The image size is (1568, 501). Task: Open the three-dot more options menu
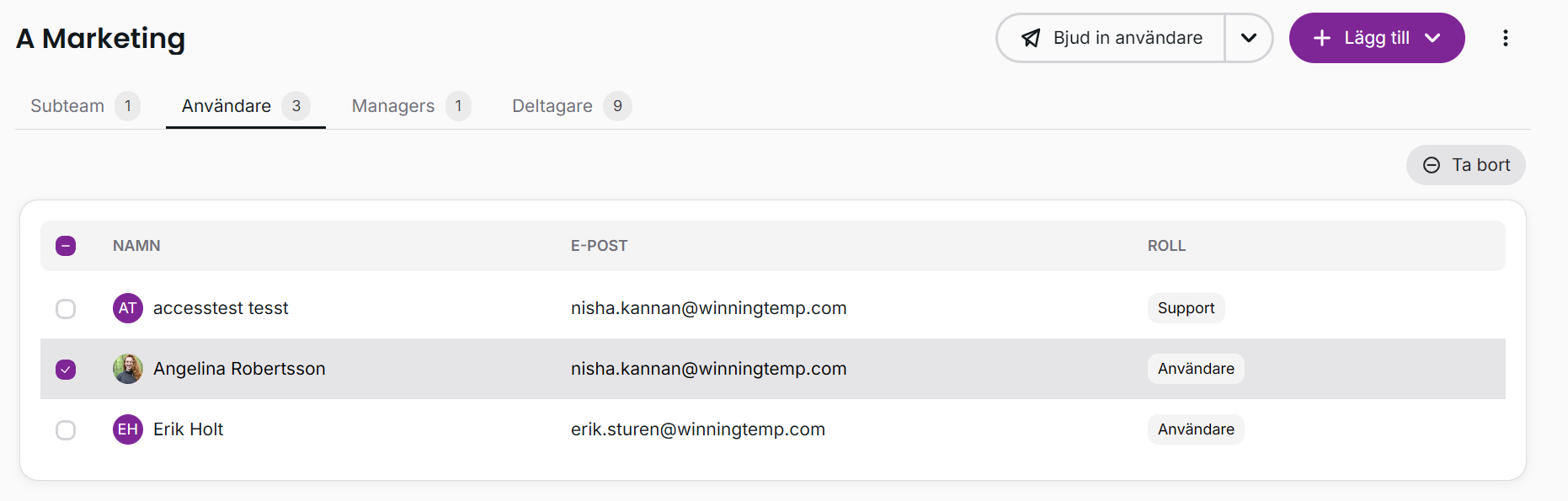(1505, 38)
